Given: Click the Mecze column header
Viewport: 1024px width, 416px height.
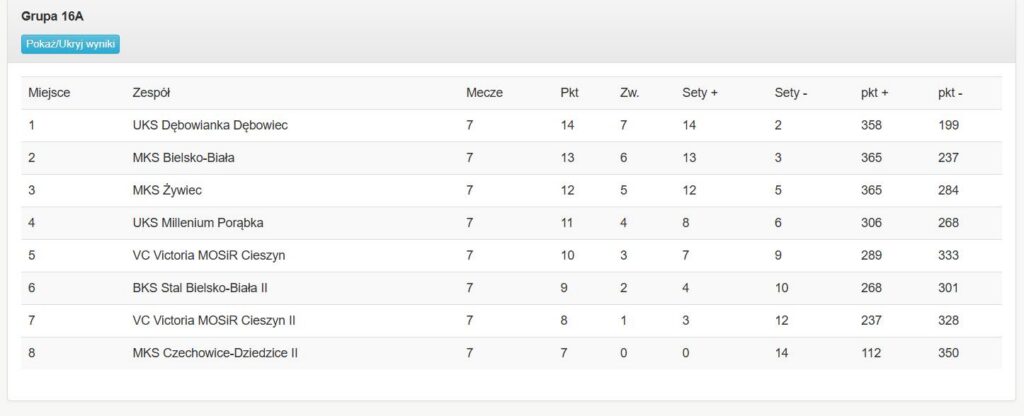Looking at the screenshot, I should click(x=485, y=93).
